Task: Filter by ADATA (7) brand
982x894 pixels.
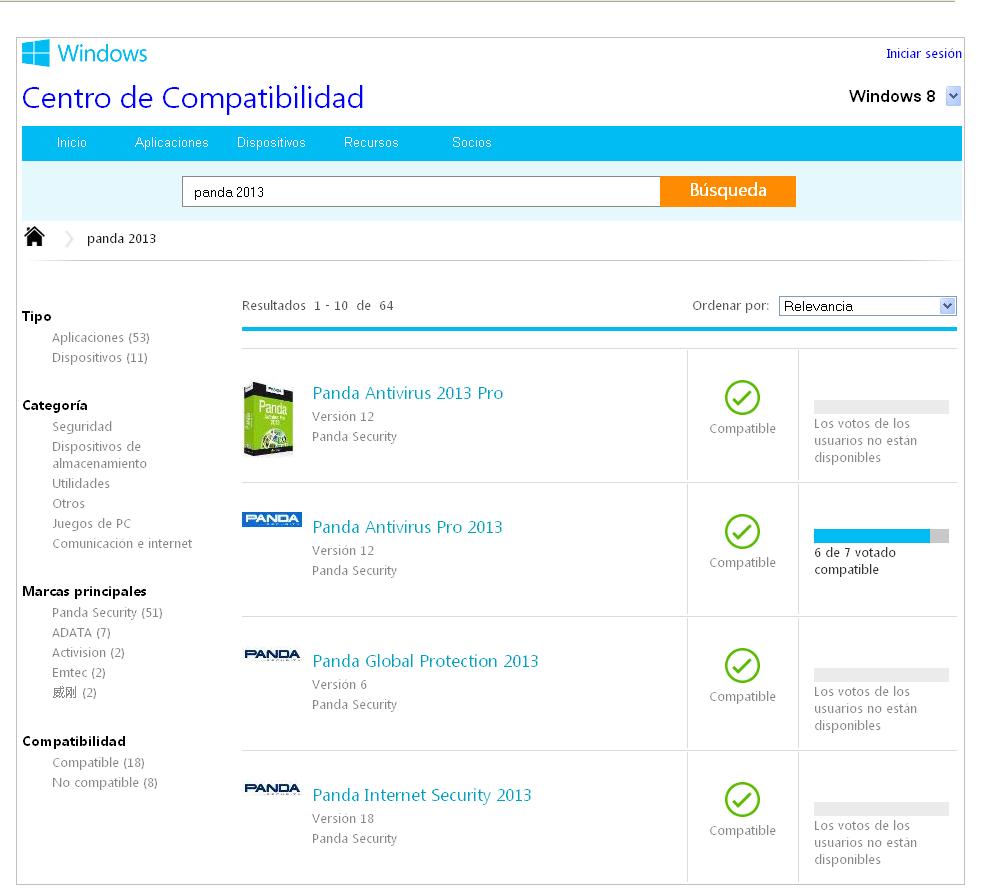Action: pyautogui.click(x=81, y=633)
